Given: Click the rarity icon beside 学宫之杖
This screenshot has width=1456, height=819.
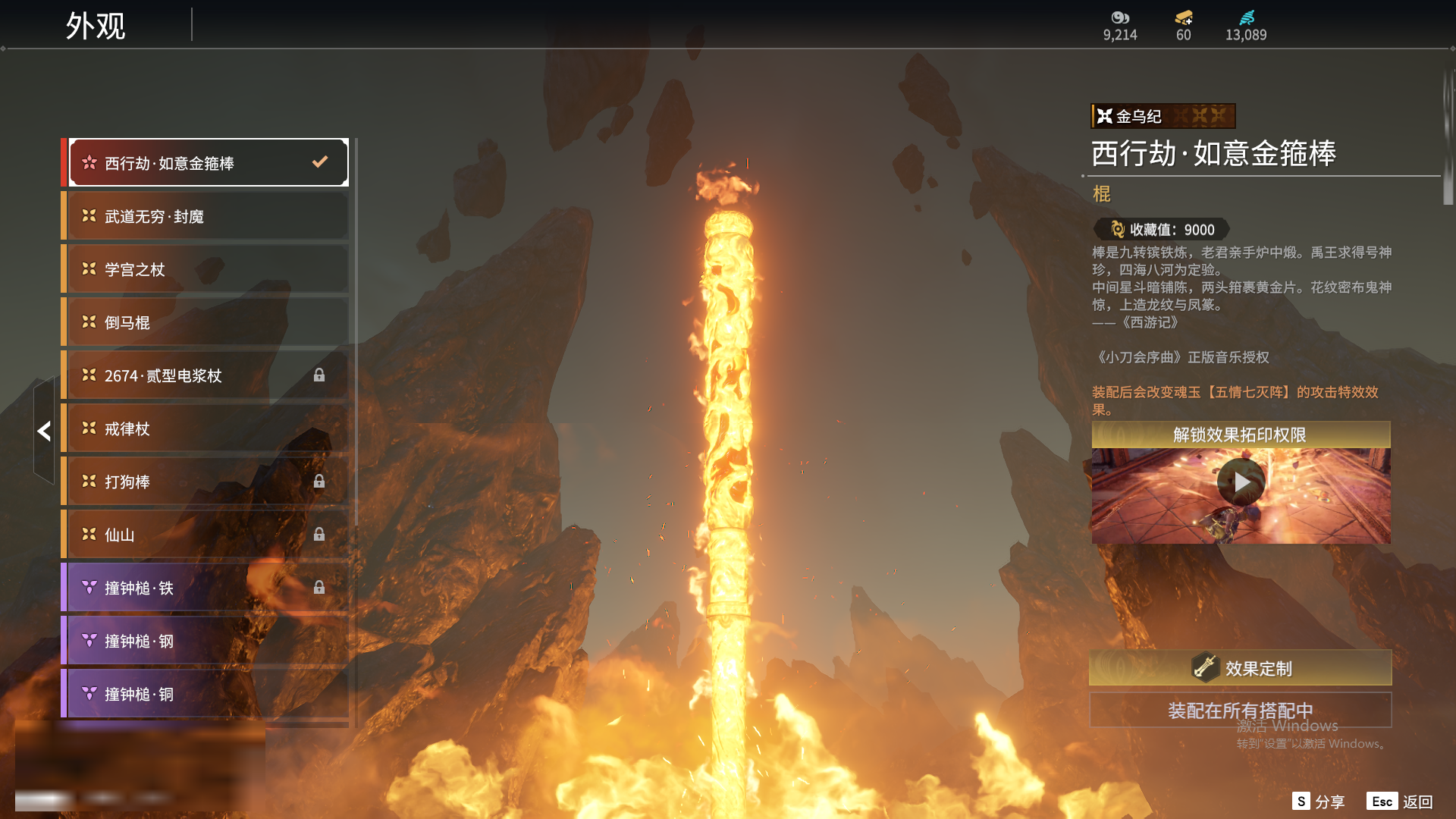Looking at the screenshot, I should [x=89, y=268].
